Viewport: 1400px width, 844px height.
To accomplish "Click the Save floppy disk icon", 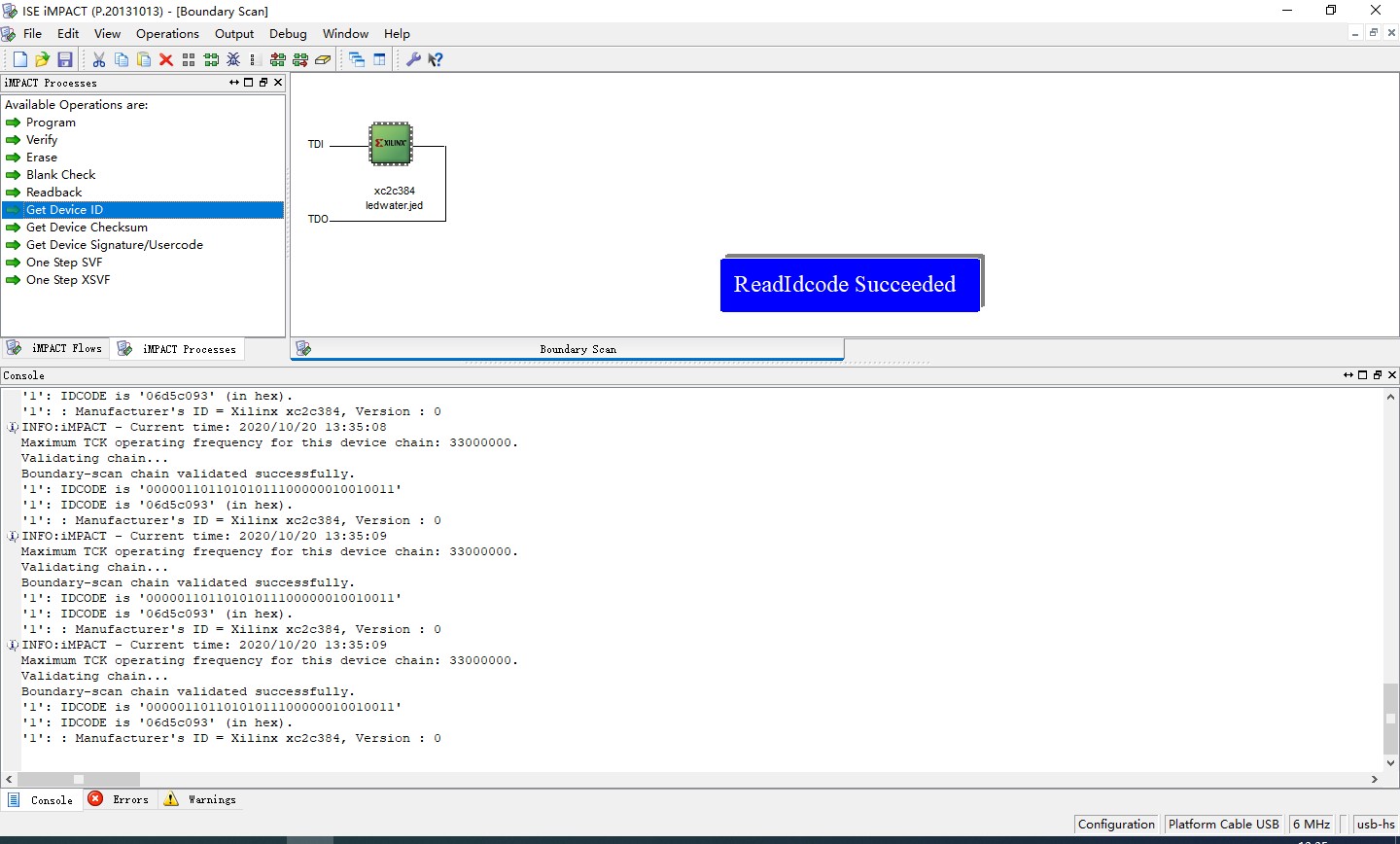I will click(65, 59).
